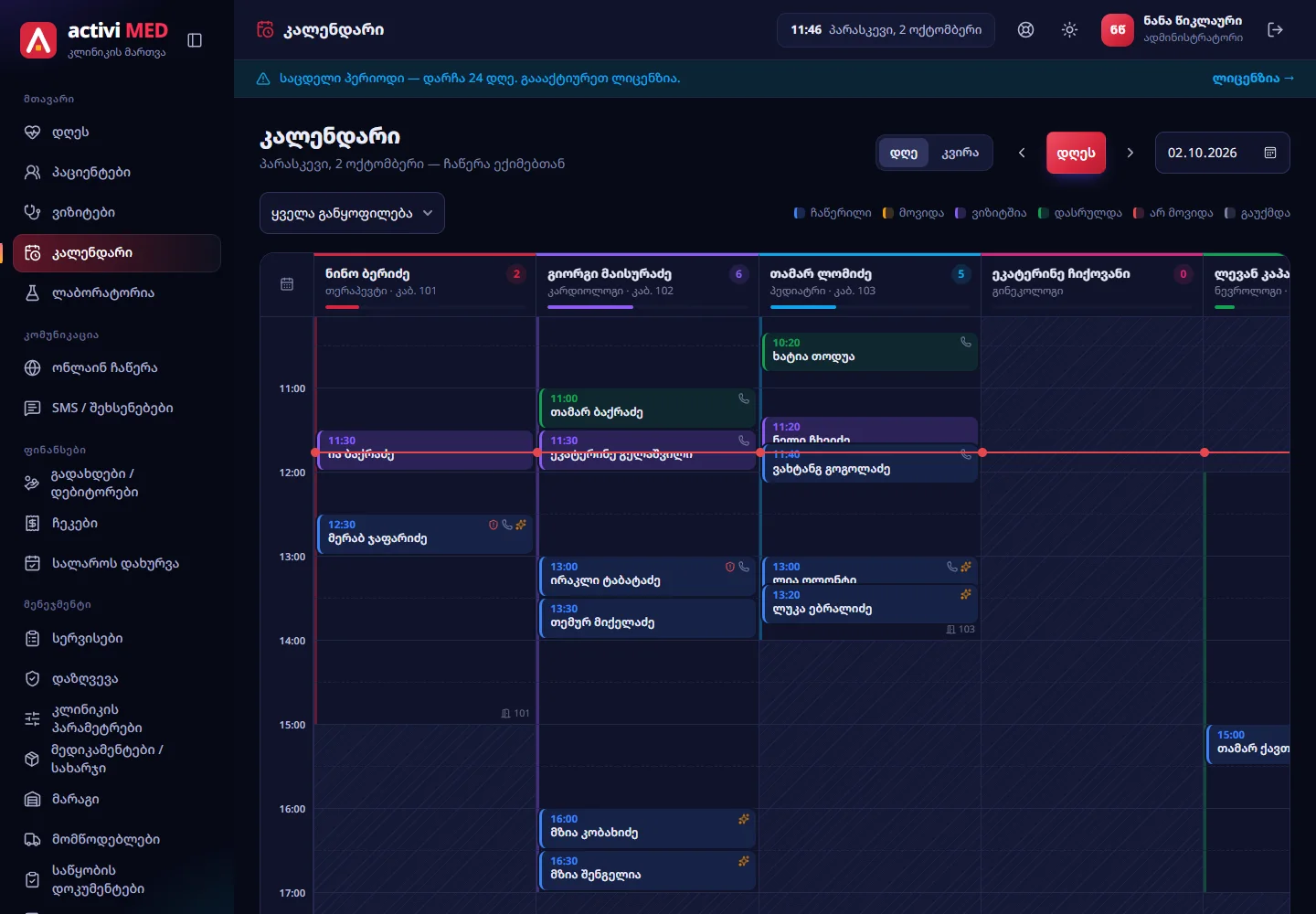Select the ნინო ბერიძე doctor column header
Viewport: 1316px width, 914px height.
[x=425, y=284]
